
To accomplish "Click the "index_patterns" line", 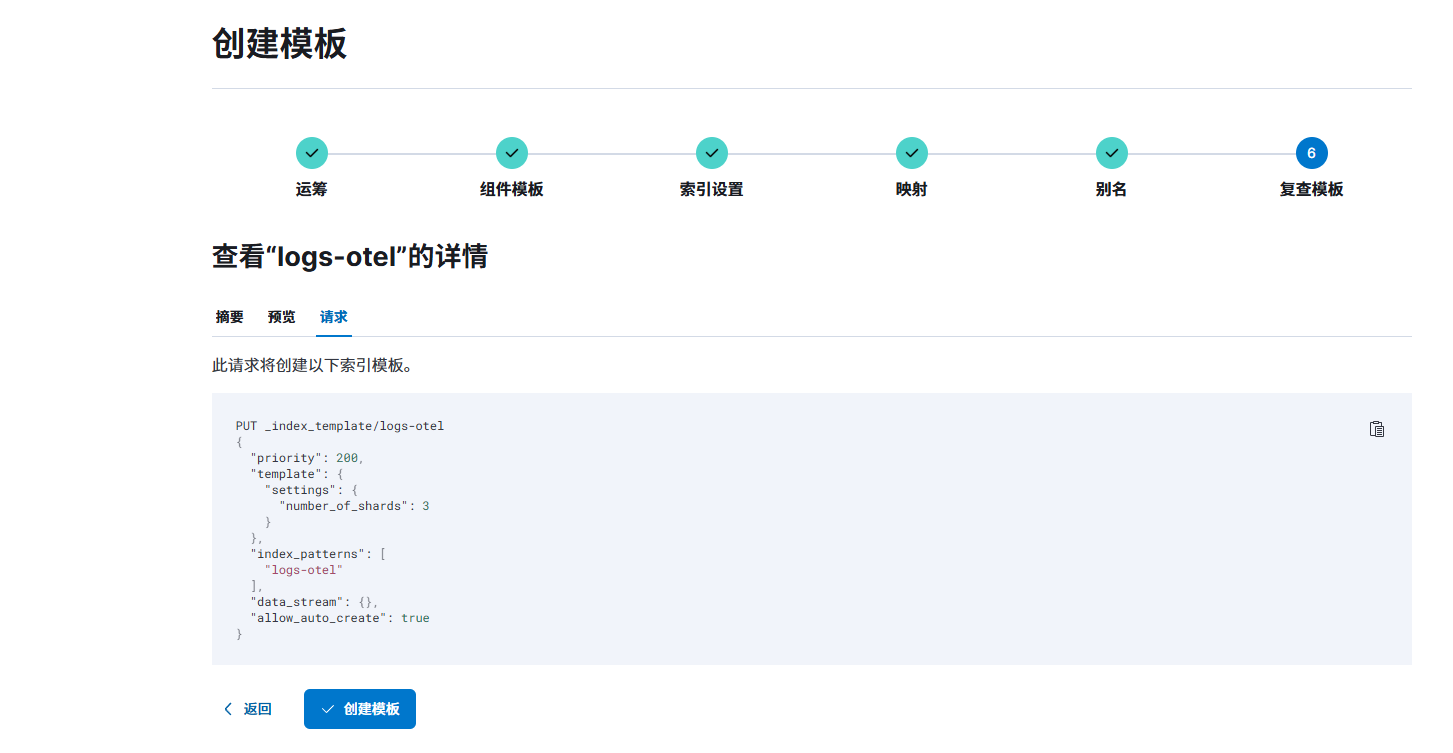I will (x=318, y=554).
